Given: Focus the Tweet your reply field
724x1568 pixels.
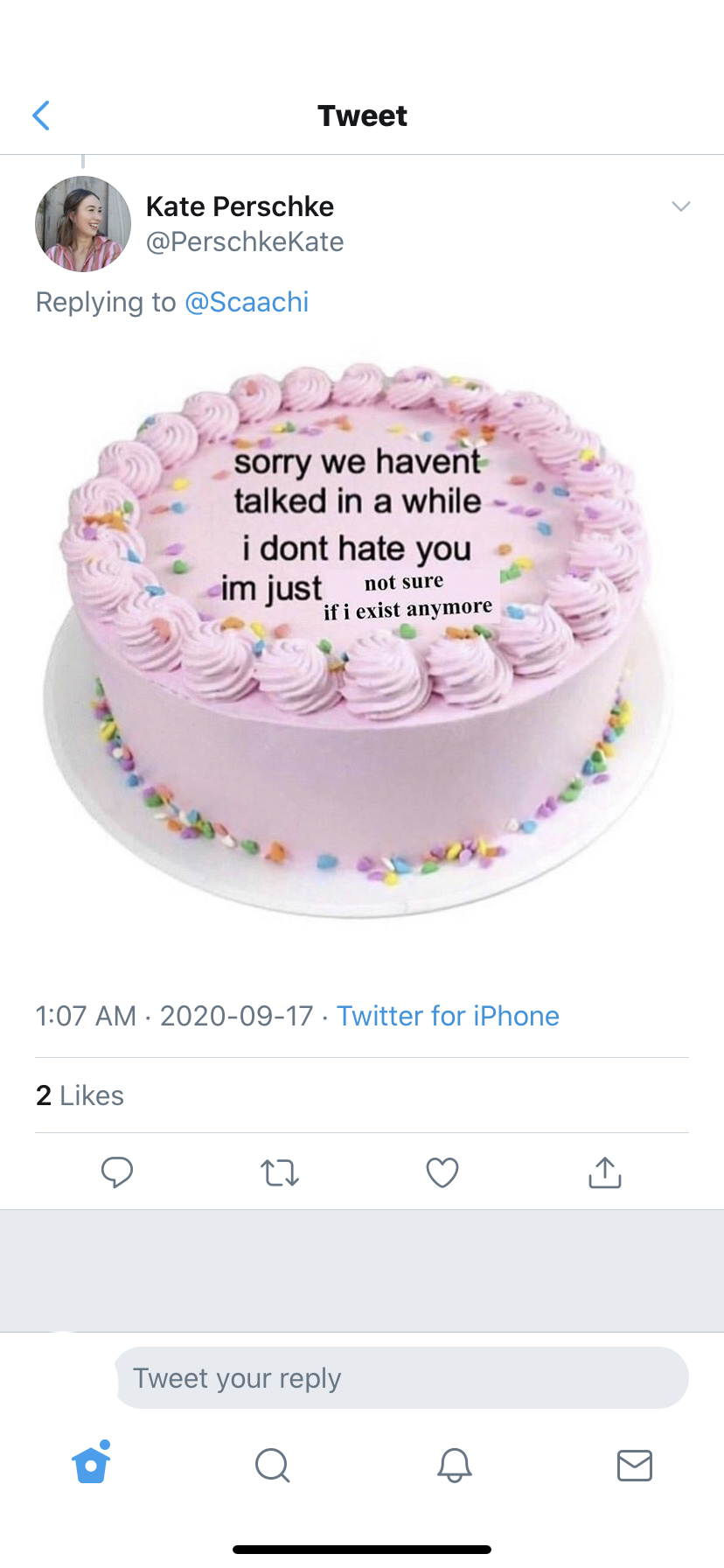Looking at the screenshot, I should pos(401,1378).
